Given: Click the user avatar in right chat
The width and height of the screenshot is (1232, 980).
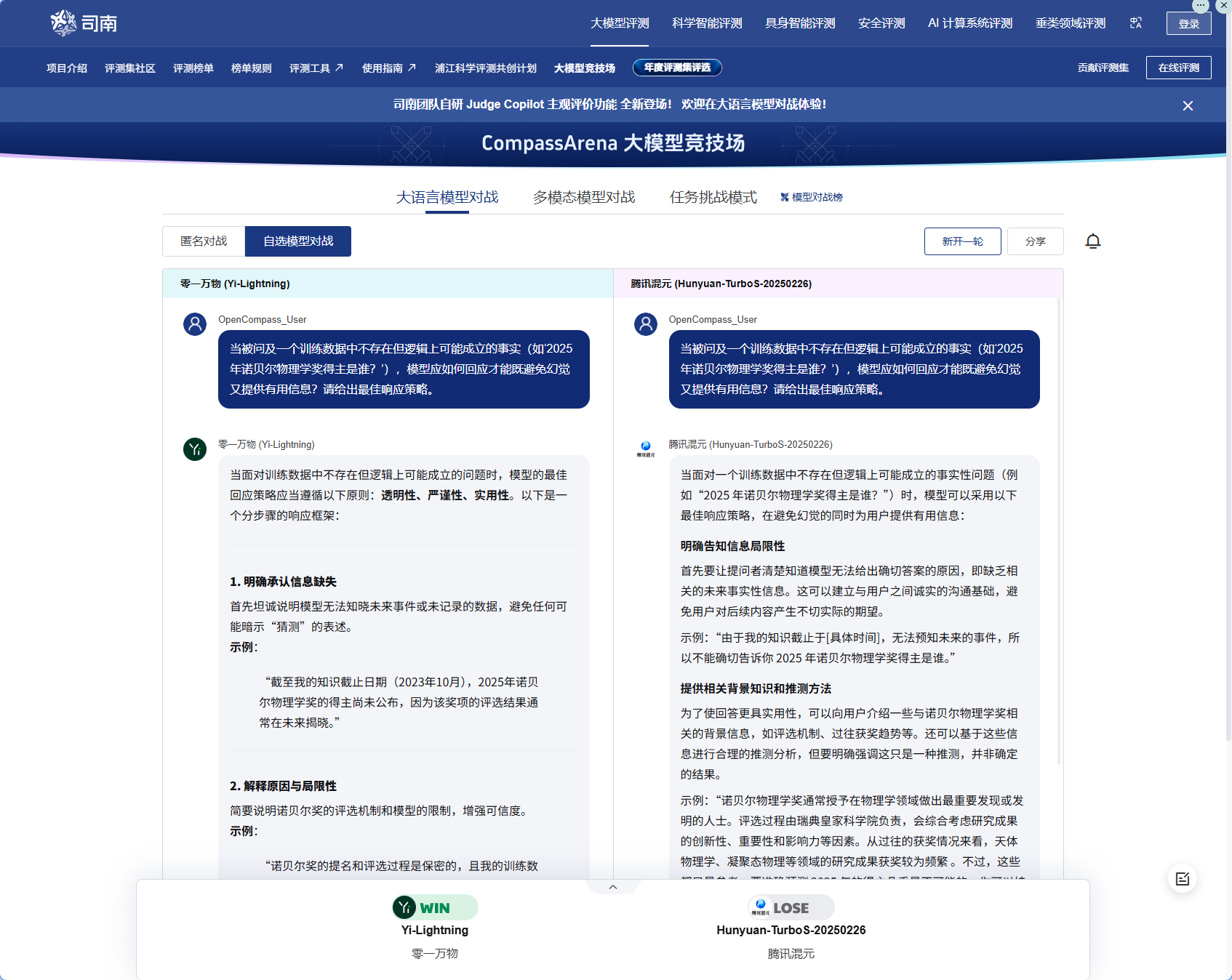Looking at the screenshot, I should 646,324.
